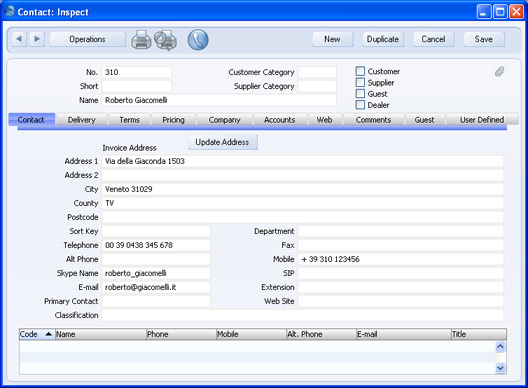Save the contact record
This screenshot has height=388, width=528.
[x=484, y=39]
